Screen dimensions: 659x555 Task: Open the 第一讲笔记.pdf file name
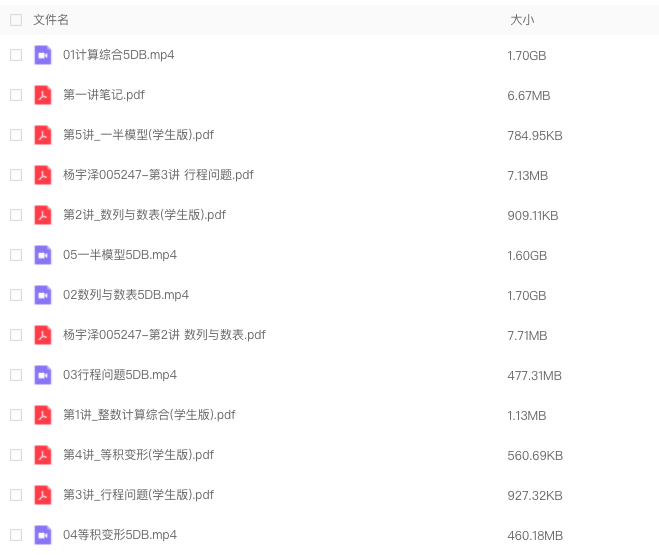(x=104, y=95)
